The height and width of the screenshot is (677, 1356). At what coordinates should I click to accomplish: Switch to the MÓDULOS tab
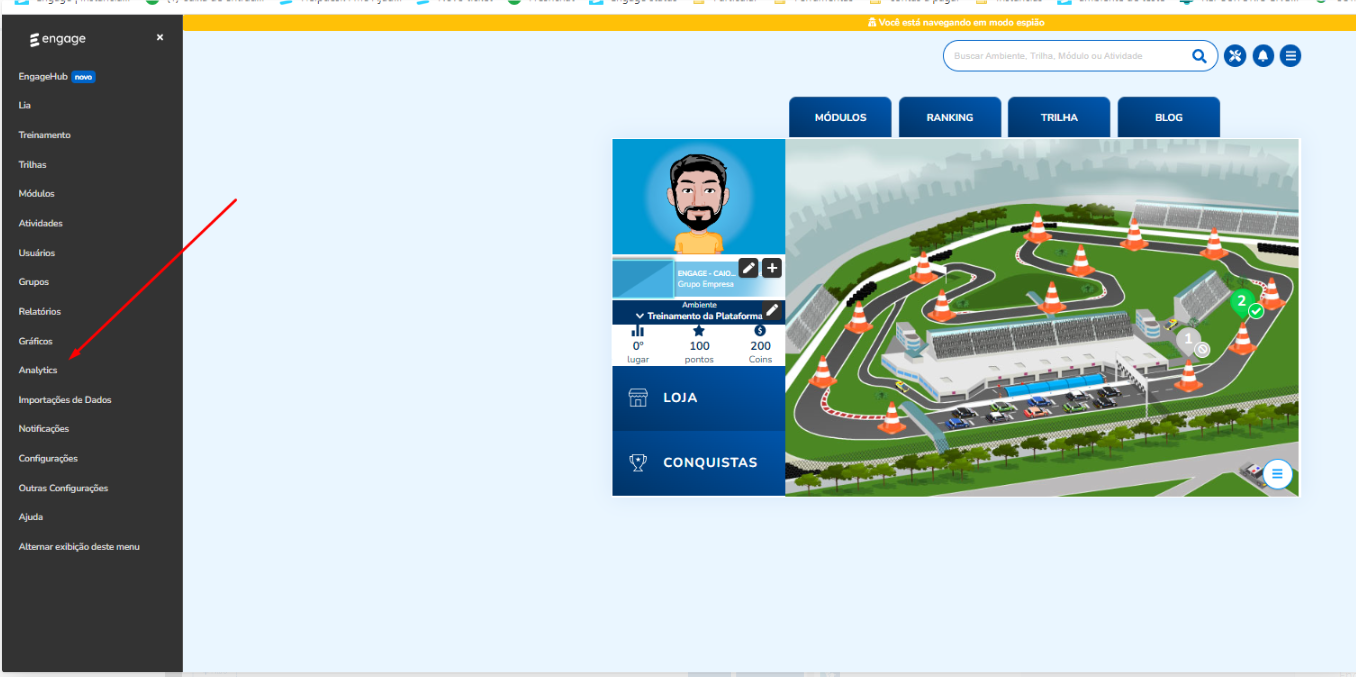(840, 117)
